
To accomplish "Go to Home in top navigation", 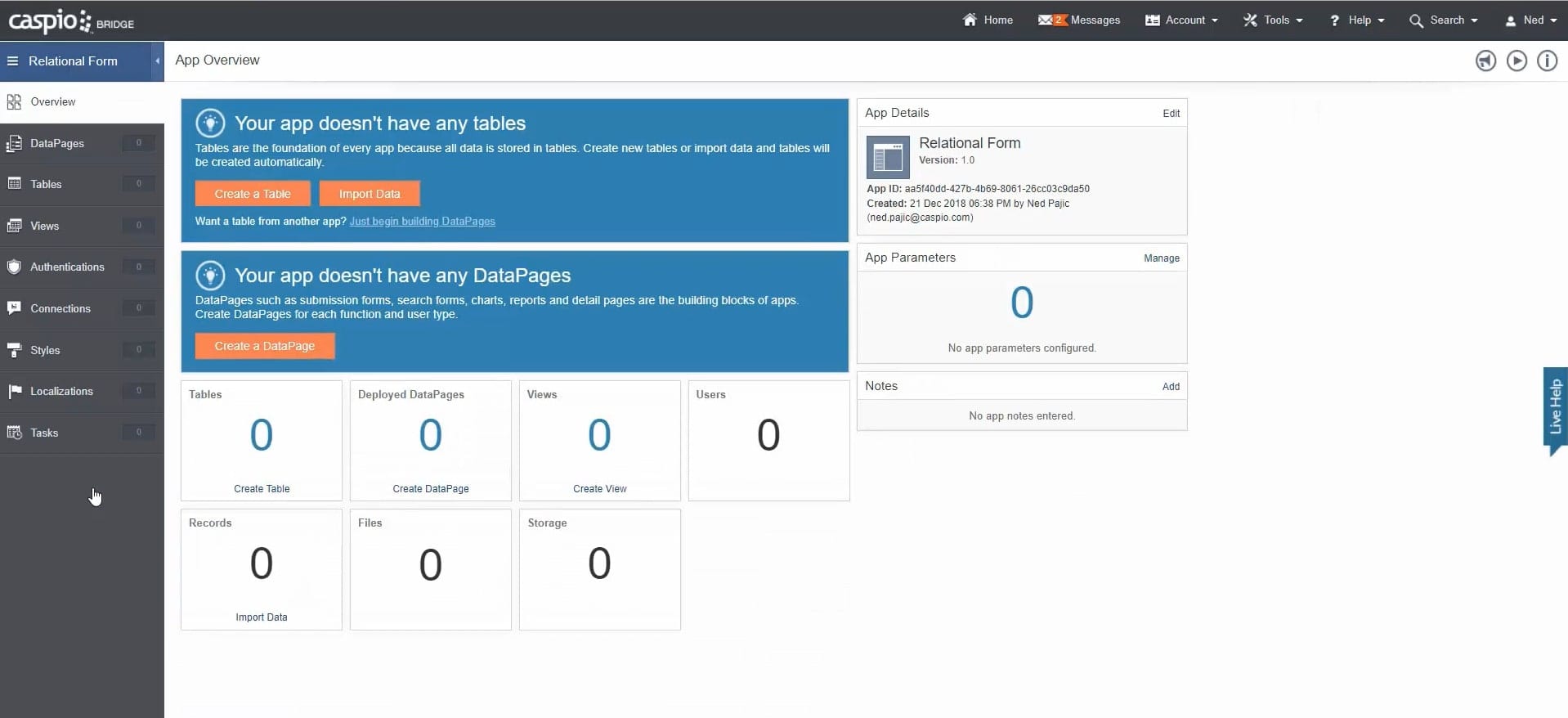I will point(988,20).
